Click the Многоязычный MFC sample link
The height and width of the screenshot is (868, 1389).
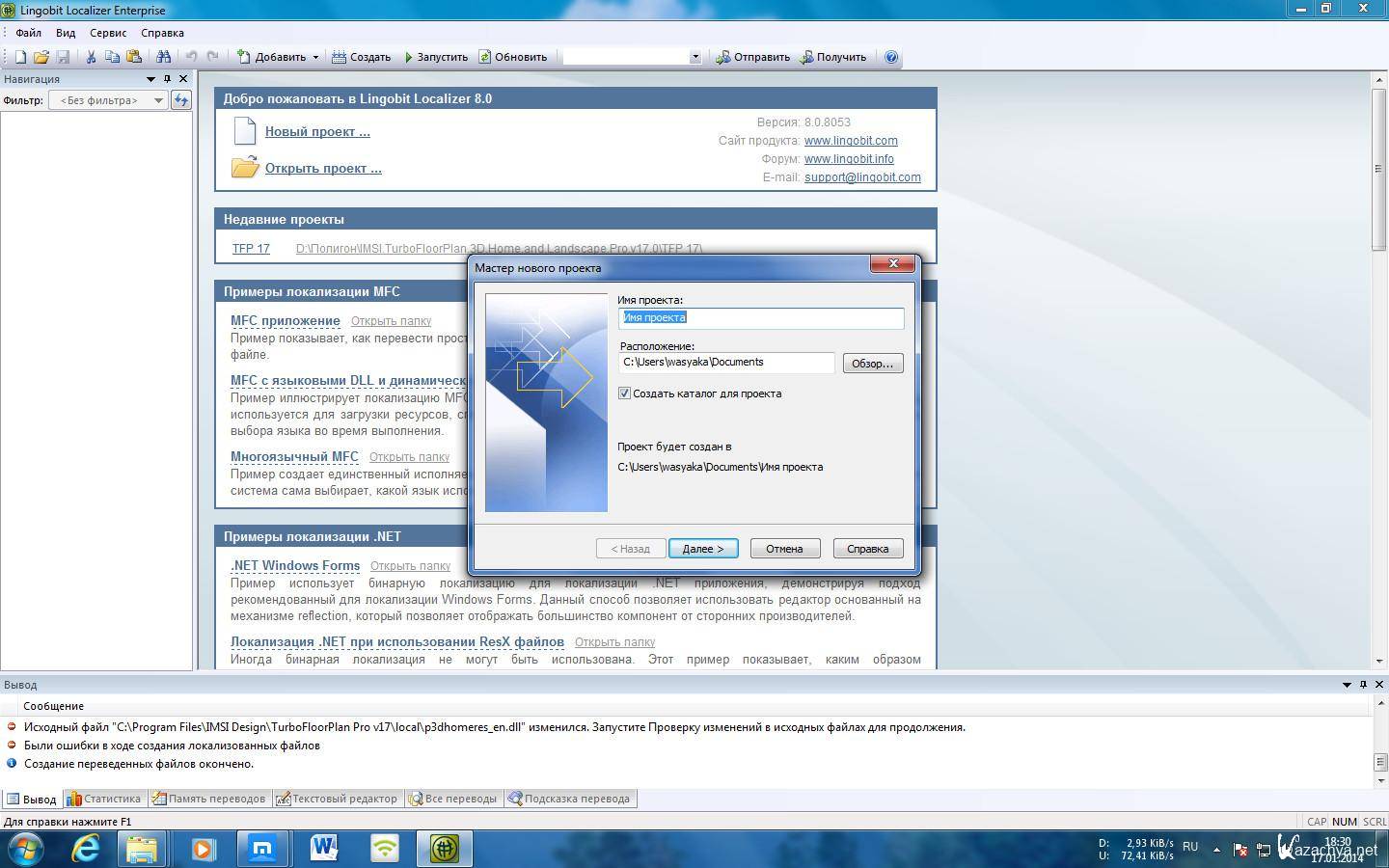(294, 457)
